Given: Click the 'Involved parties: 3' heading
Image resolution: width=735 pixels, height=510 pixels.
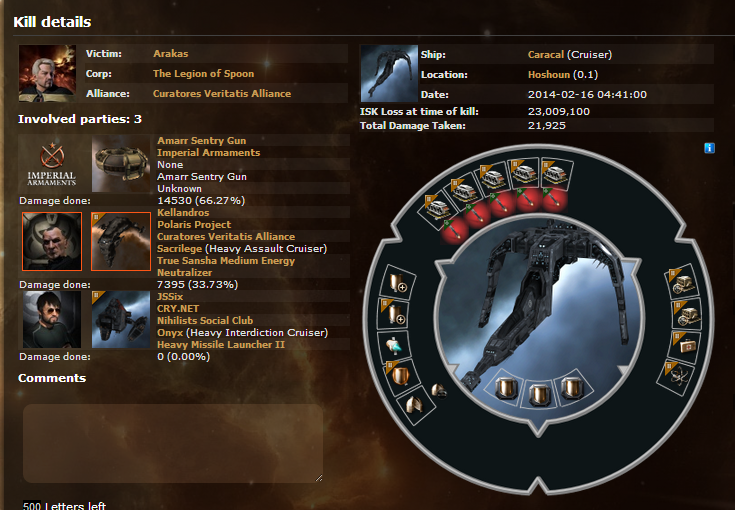Looking at the screenshot, I should coord(80,119).
